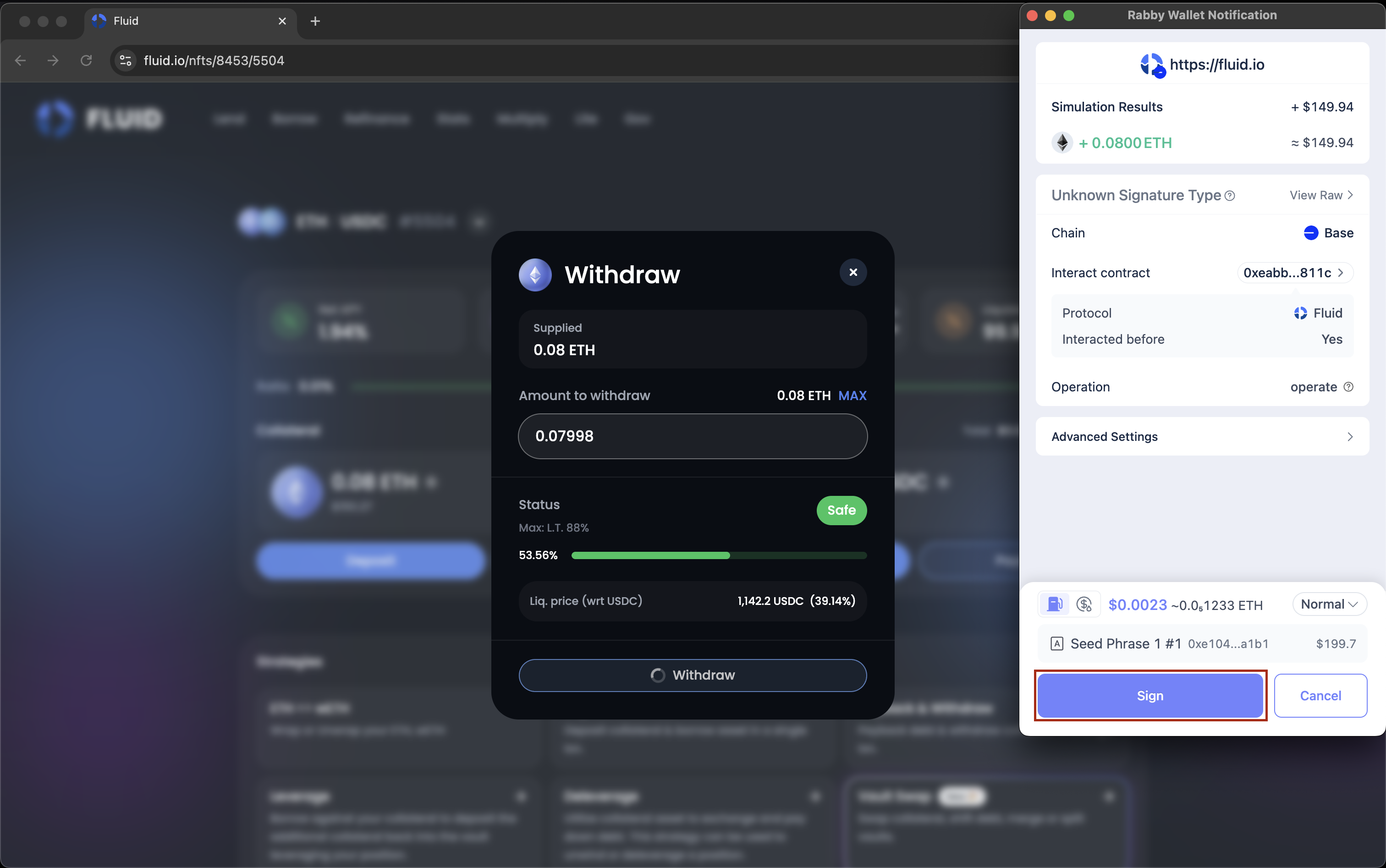Open the Normal gas speed dropdown
Viewport: 1386px width, 868px height.
click(1329, 604)
